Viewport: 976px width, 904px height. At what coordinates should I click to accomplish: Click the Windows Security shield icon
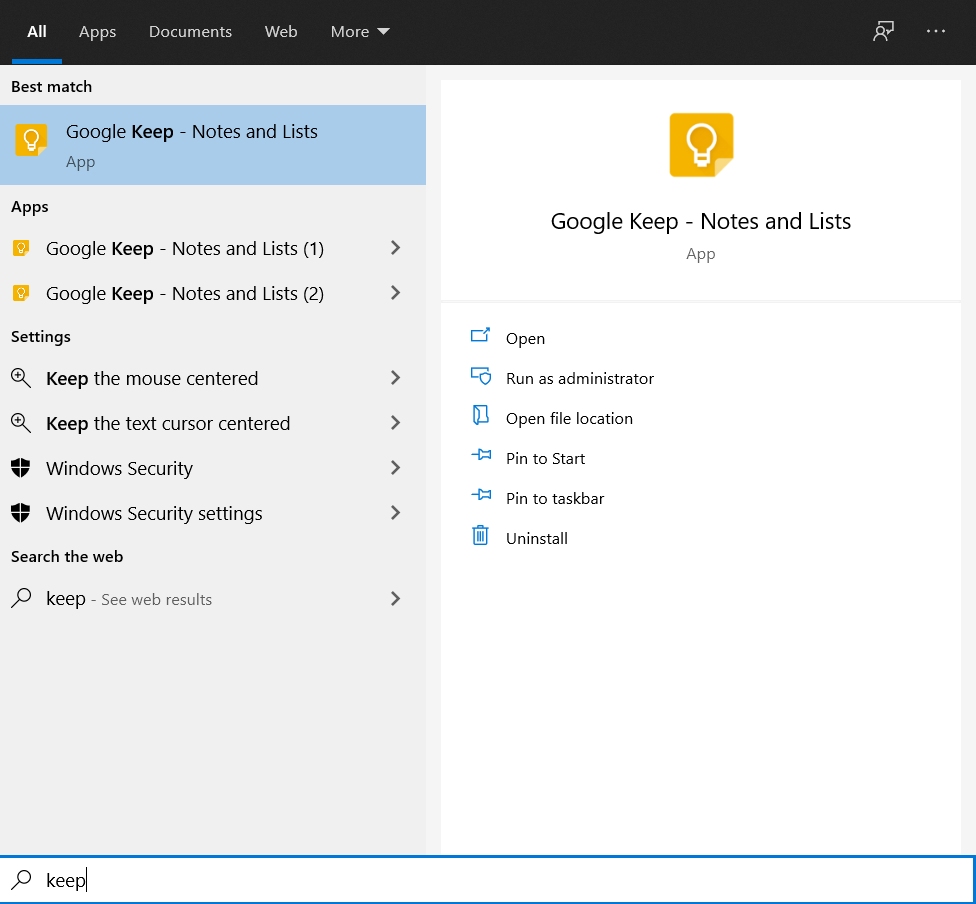point(21,468)
